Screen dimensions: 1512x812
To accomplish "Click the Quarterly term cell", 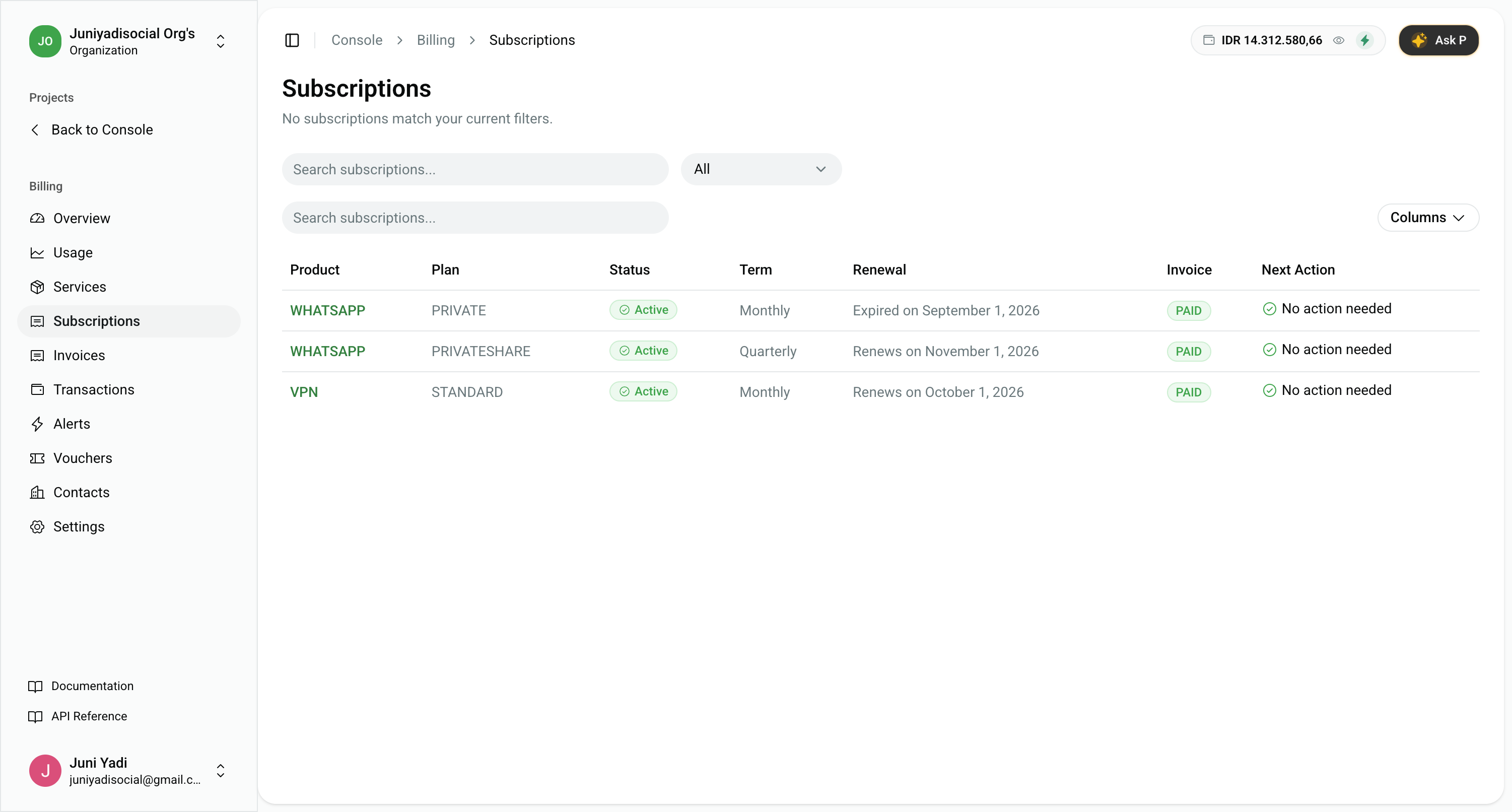I will pos(768,351).
